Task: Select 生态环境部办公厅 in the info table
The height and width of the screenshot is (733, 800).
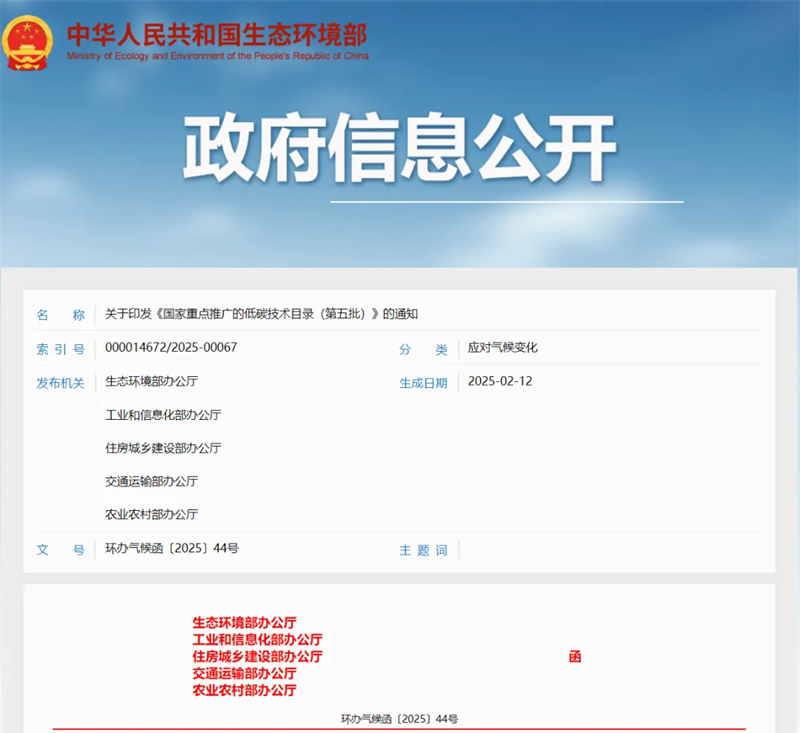Action: click(152, 381)
